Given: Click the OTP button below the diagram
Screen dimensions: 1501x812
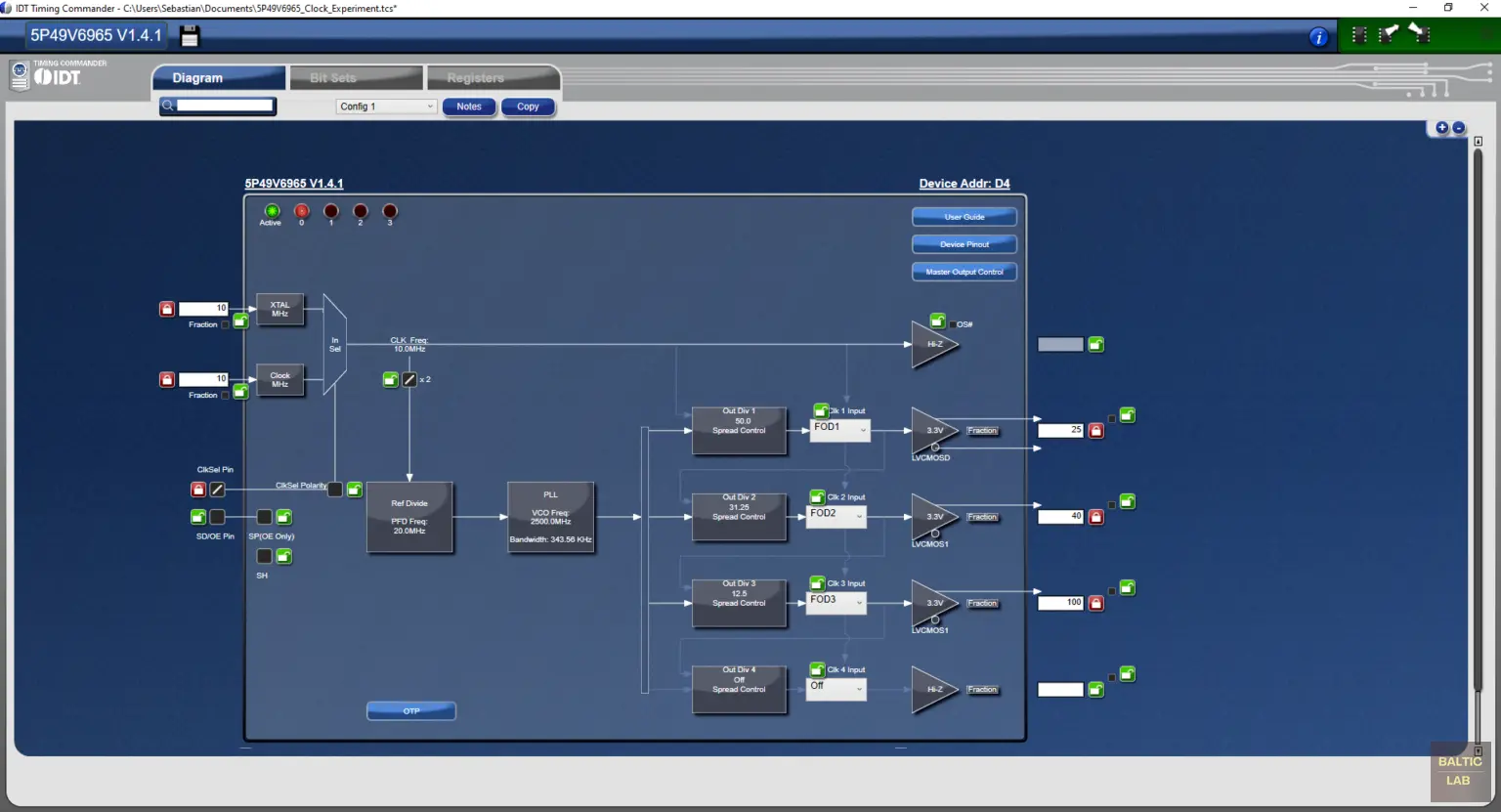Looking at the screenshot, I should pyautogui.click(x=410, y=710).
